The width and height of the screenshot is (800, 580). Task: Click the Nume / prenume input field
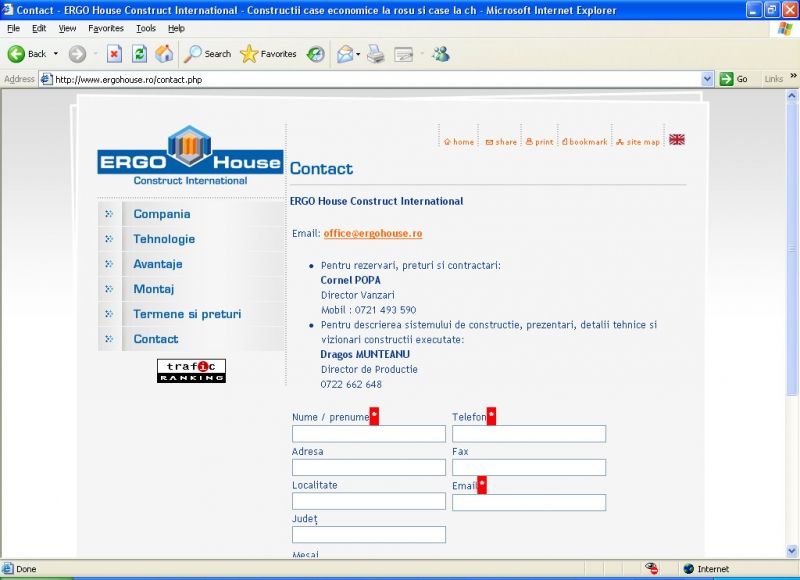[x=368, y=434]
